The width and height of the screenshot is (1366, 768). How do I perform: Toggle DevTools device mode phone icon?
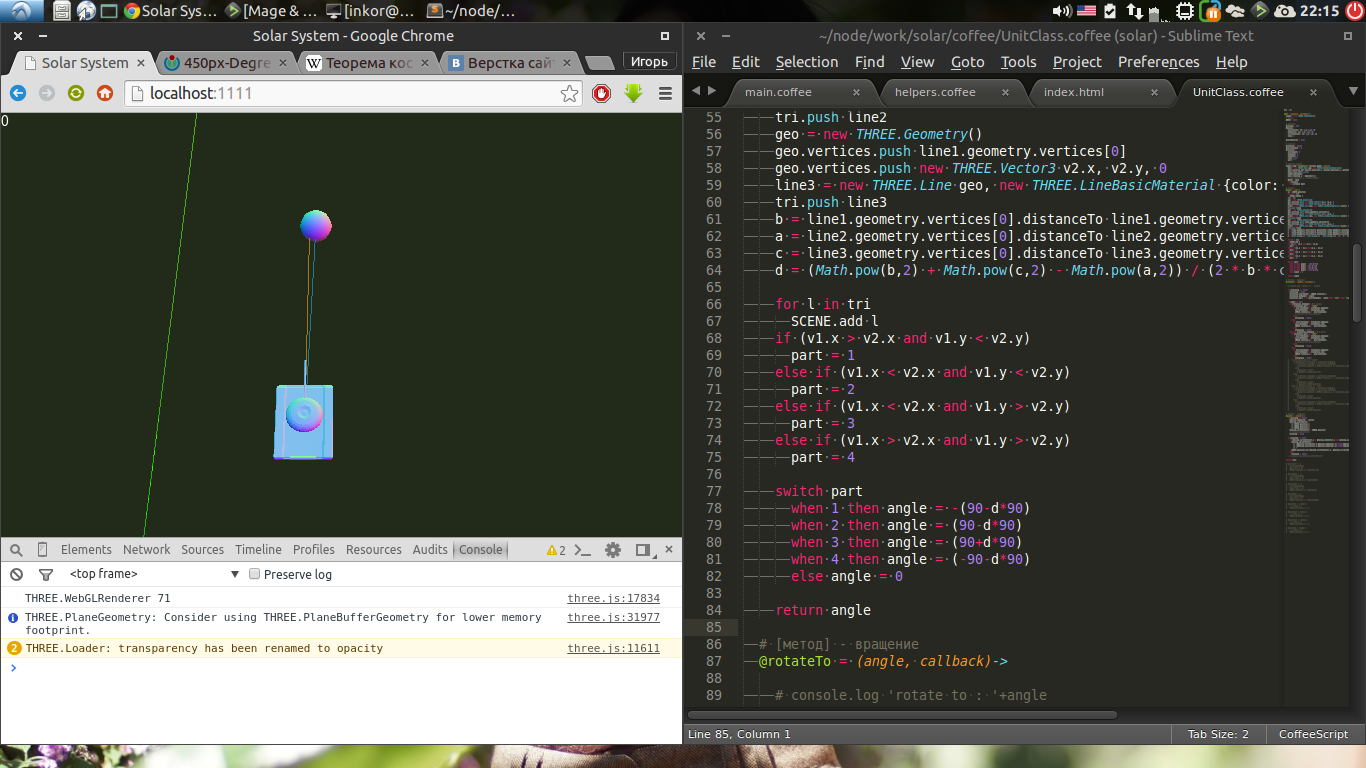pyautogui.click(x=42, y=550)
